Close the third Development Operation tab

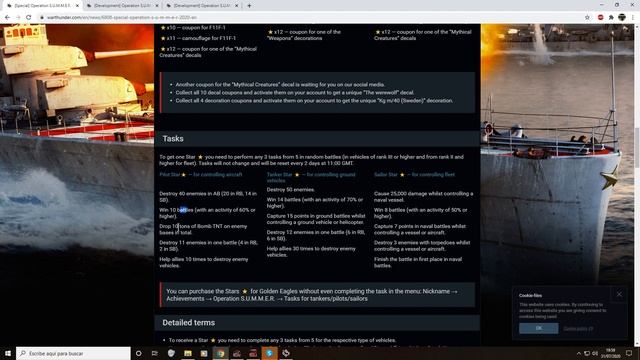point(236,6)
